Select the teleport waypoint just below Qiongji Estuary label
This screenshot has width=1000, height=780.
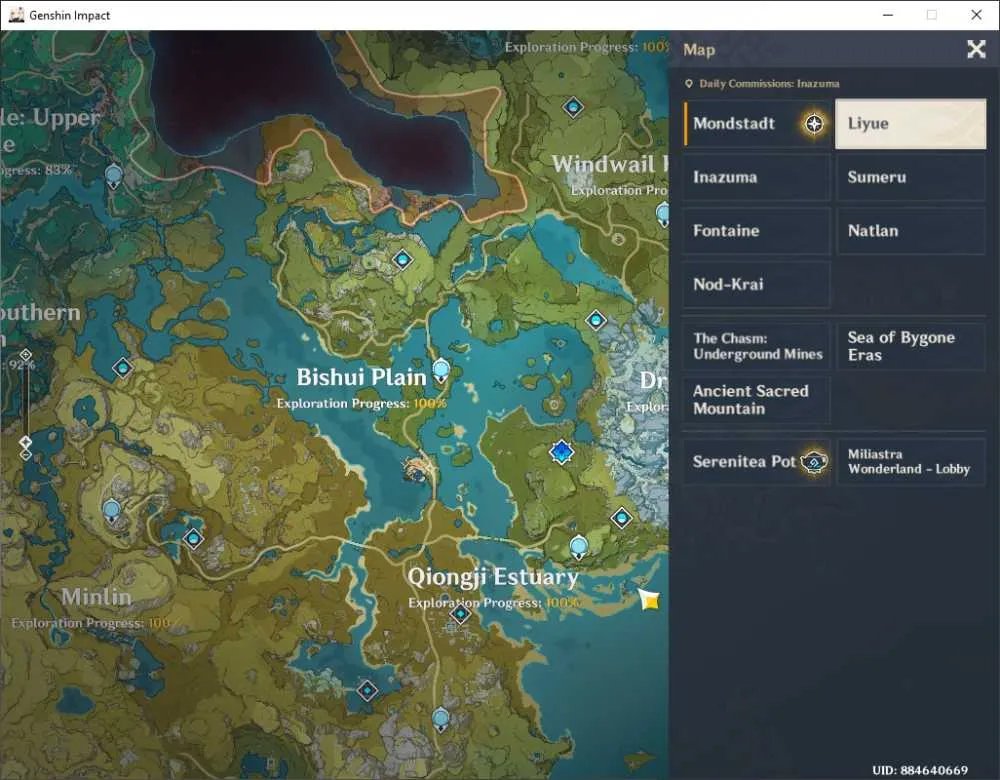(460, 614)
